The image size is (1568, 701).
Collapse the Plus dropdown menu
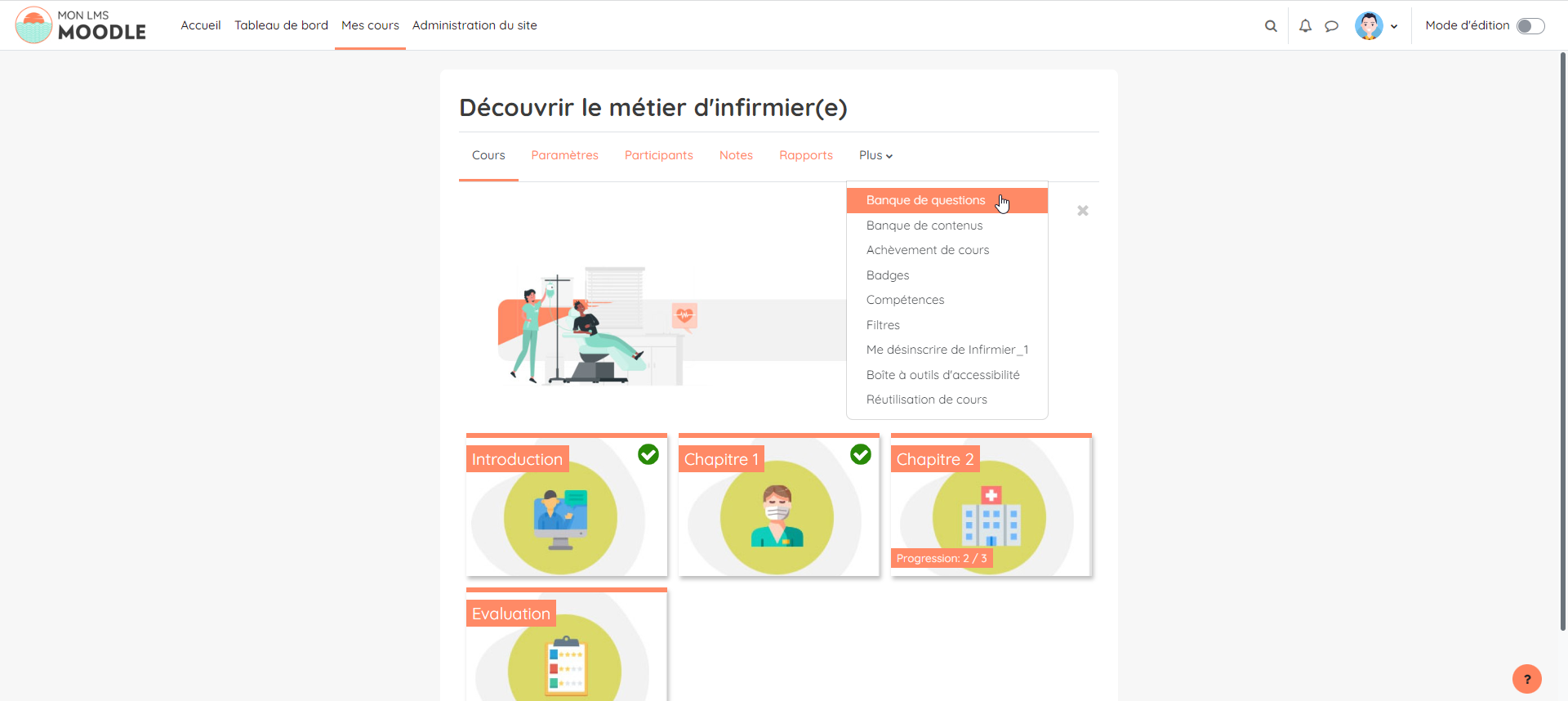coord(875,155)
